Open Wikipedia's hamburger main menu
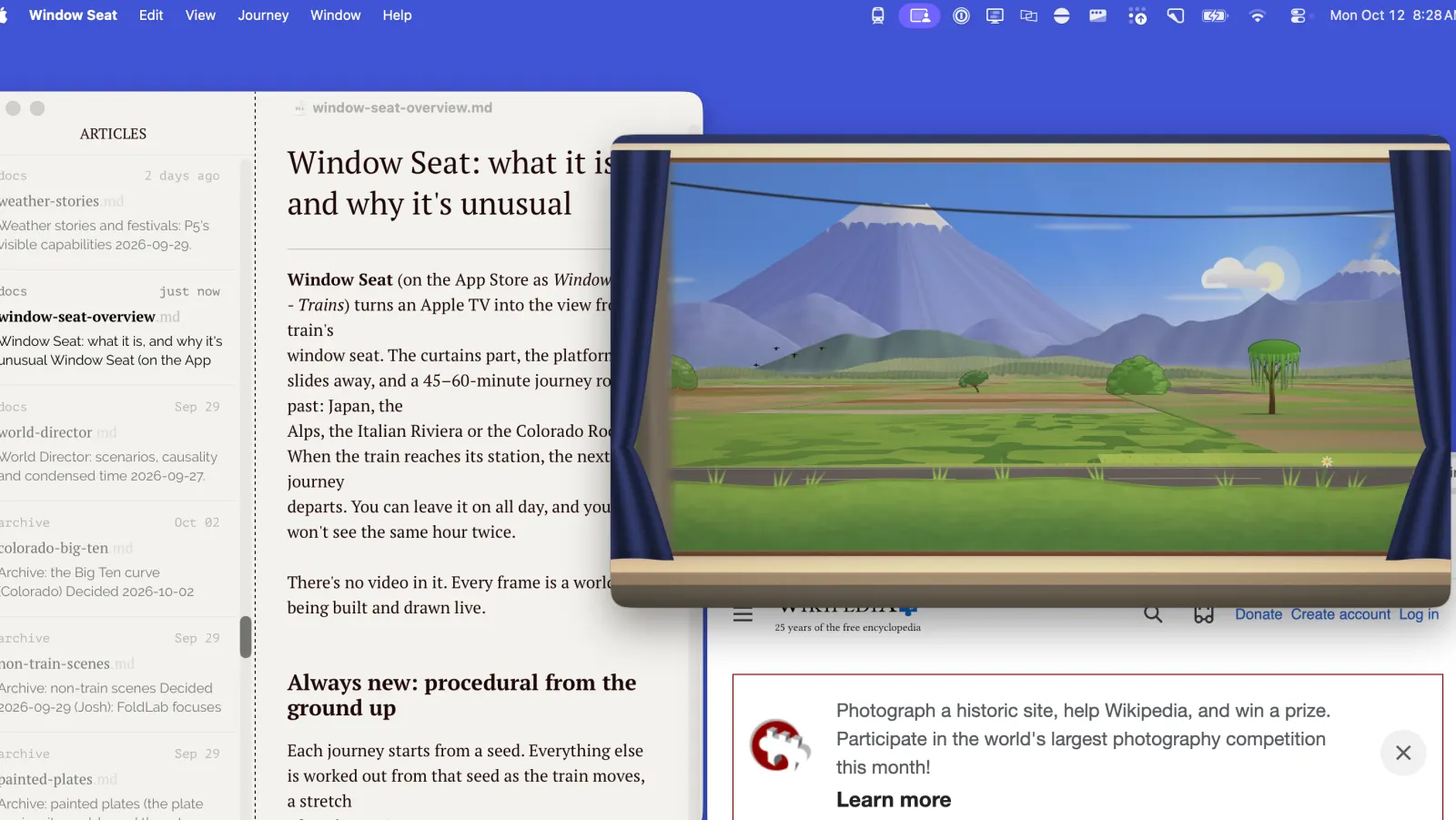 click(x=743, y=615)
